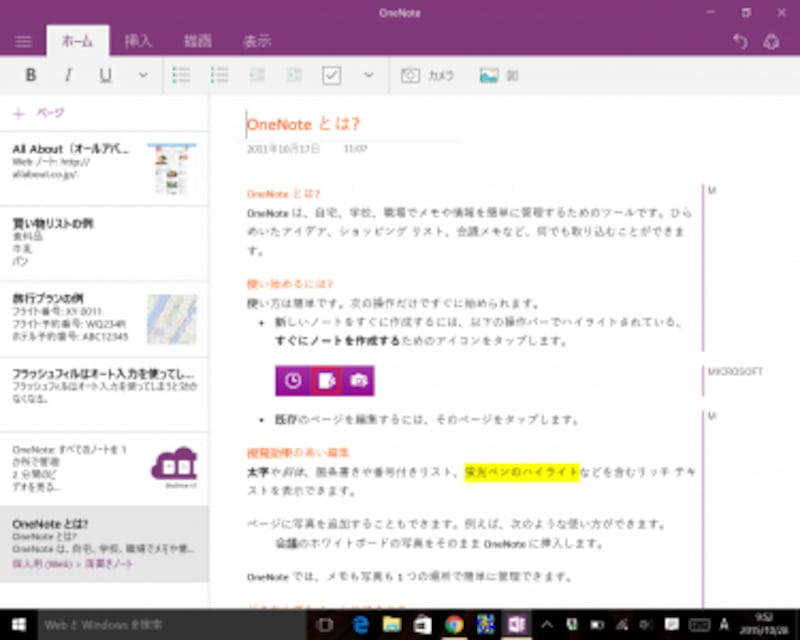Show hidden system tray icons
800x640 pixels.
pos(546,625)
